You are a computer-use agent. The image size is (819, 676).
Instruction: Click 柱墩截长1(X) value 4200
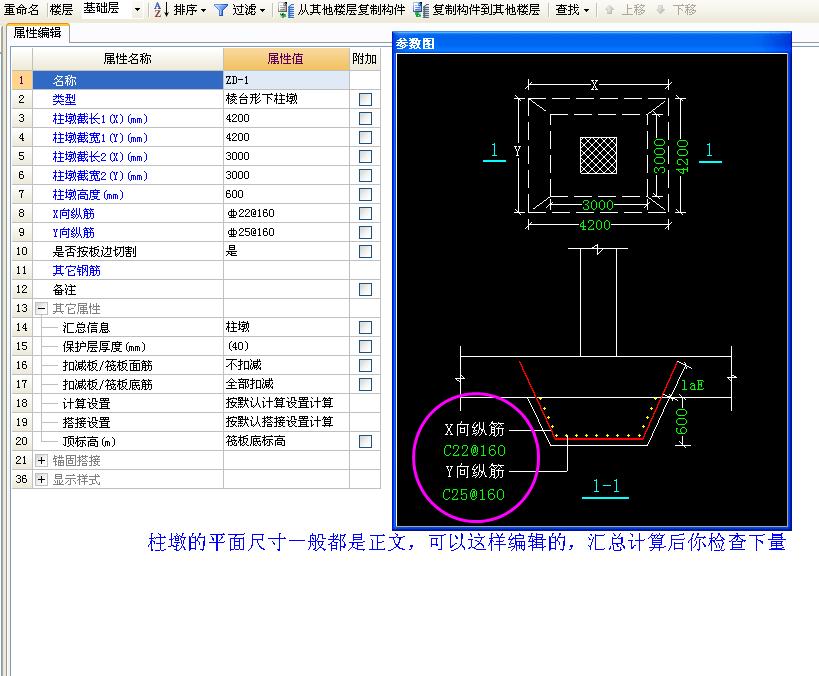pos(286,118)
